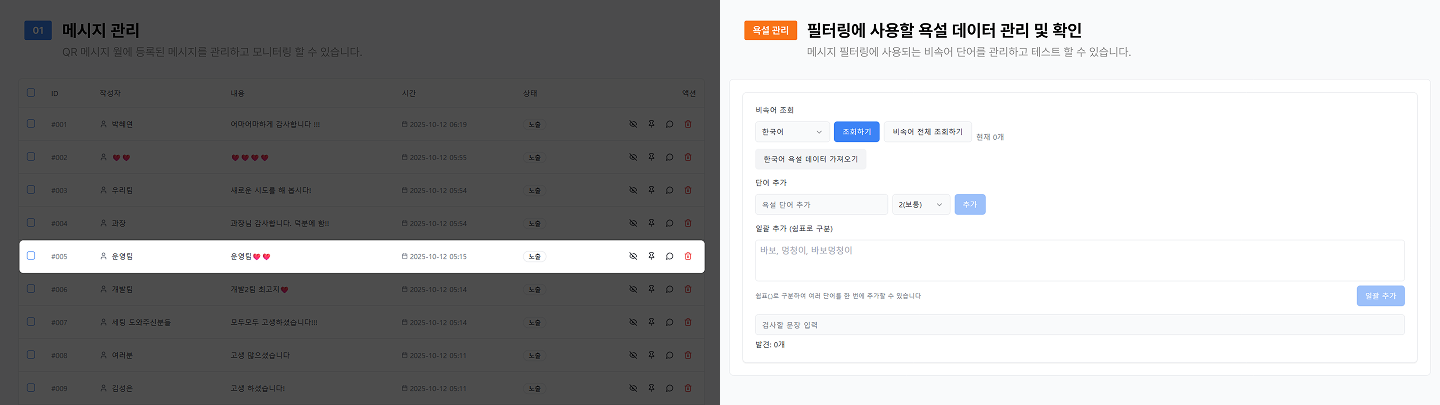1440x405 pixels.
Task: Click the trash icon for message #001
Action: click(688, 124)
